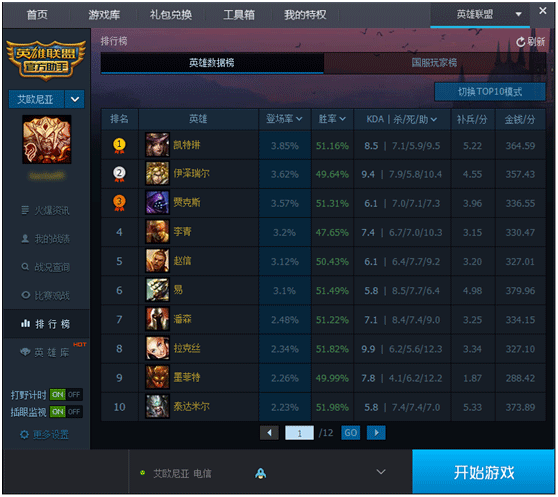Image resolution: width=558 pixels, height=497 pixels.
Task: Expand the 艾欧尼亚 server dropdown arrow
Action: click(x=75, y=99)
